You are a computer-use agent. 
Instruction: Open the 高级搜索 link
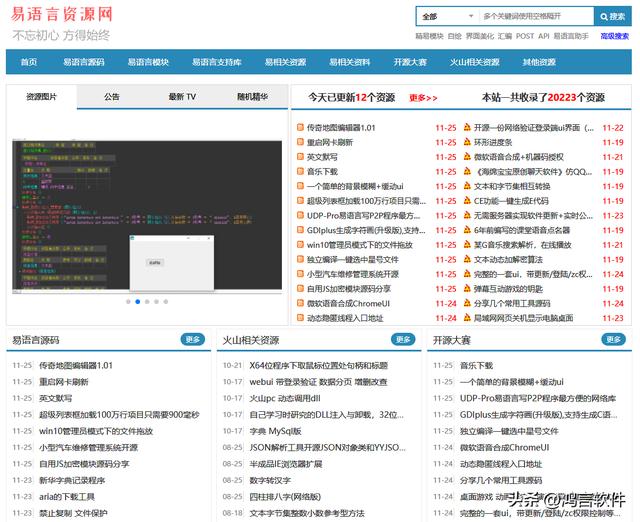click(614, 36)
